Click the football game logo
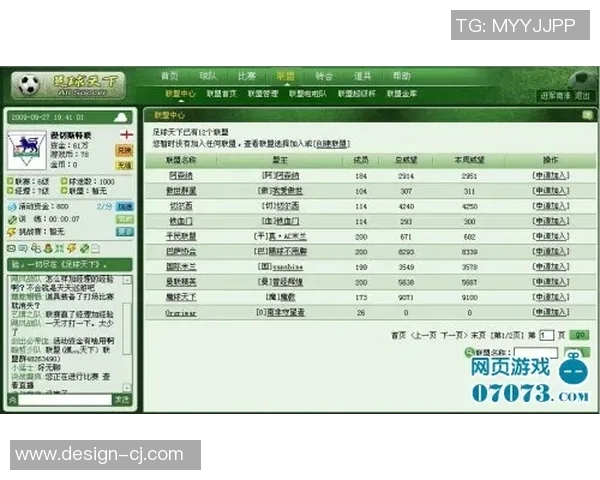 pos(68,85)
